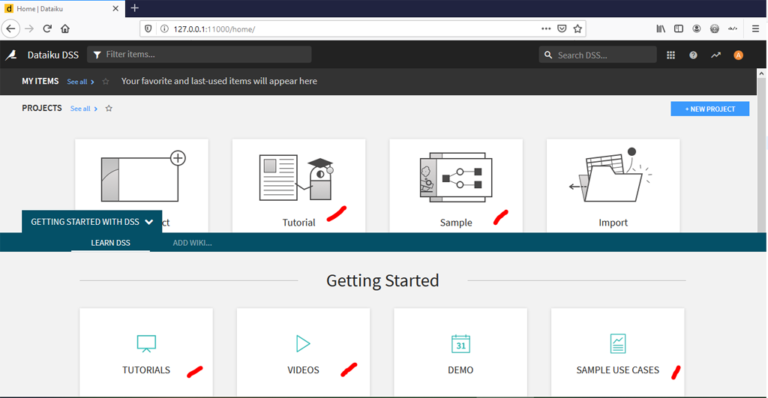Open the Tutorial project tile
This screenshot has height=398, width=768.
coord(299,186)
